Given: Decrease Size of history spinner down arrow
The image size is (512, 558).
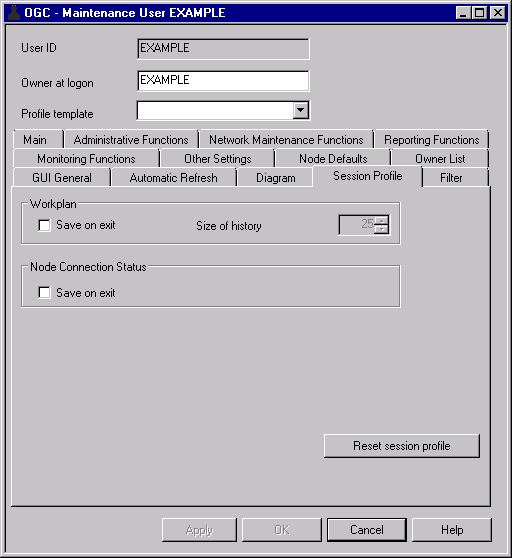Looking at the screenshot, I should (x=382, y=230).
